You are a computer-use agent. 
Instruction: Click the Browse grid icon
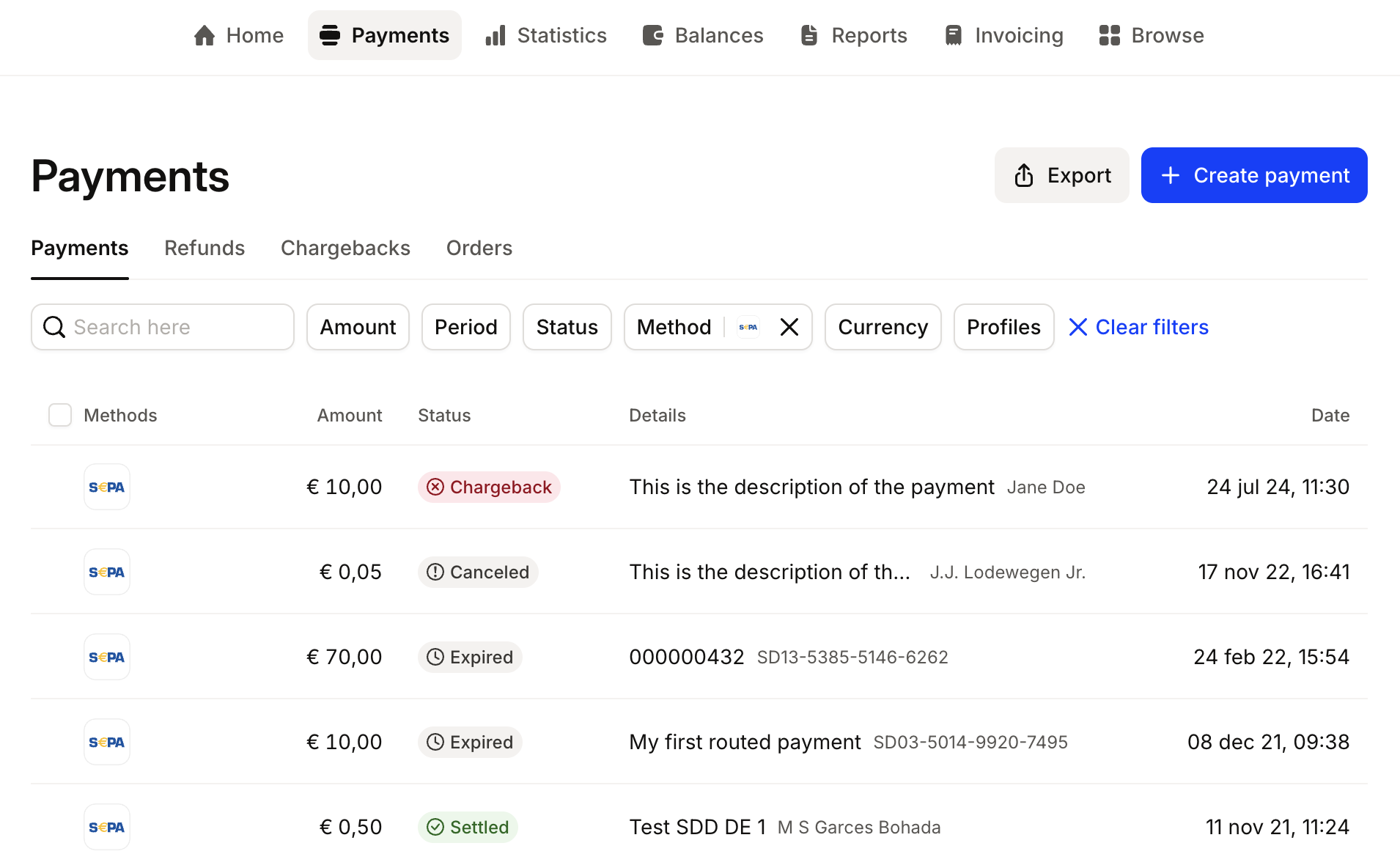[x=1109, y=35]
